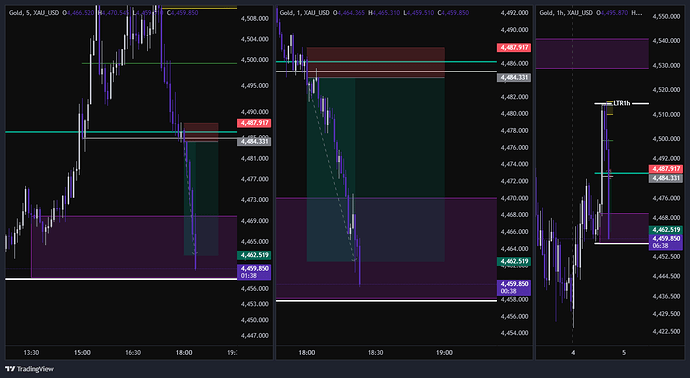The height and width of the screenshot is (378, 690).
Task: Click 15:00 on 5-minute time axis
Action: tap(82, 352)
